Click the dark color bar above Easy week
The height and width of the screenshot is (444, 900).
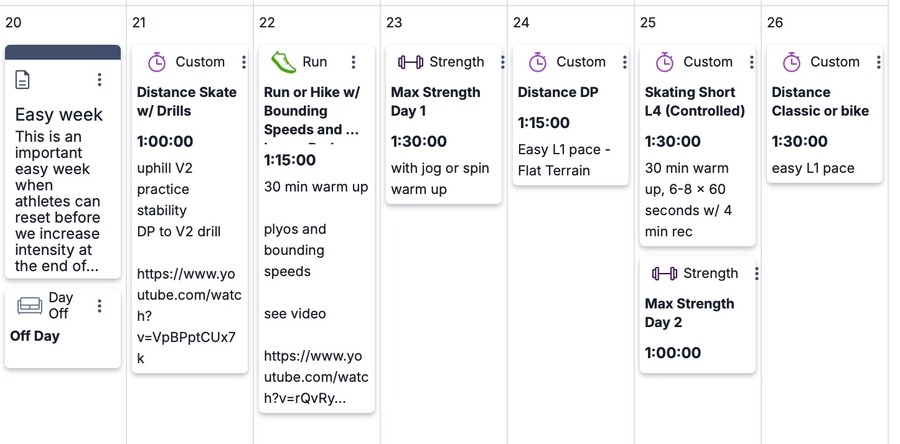(x=63, y=51)
